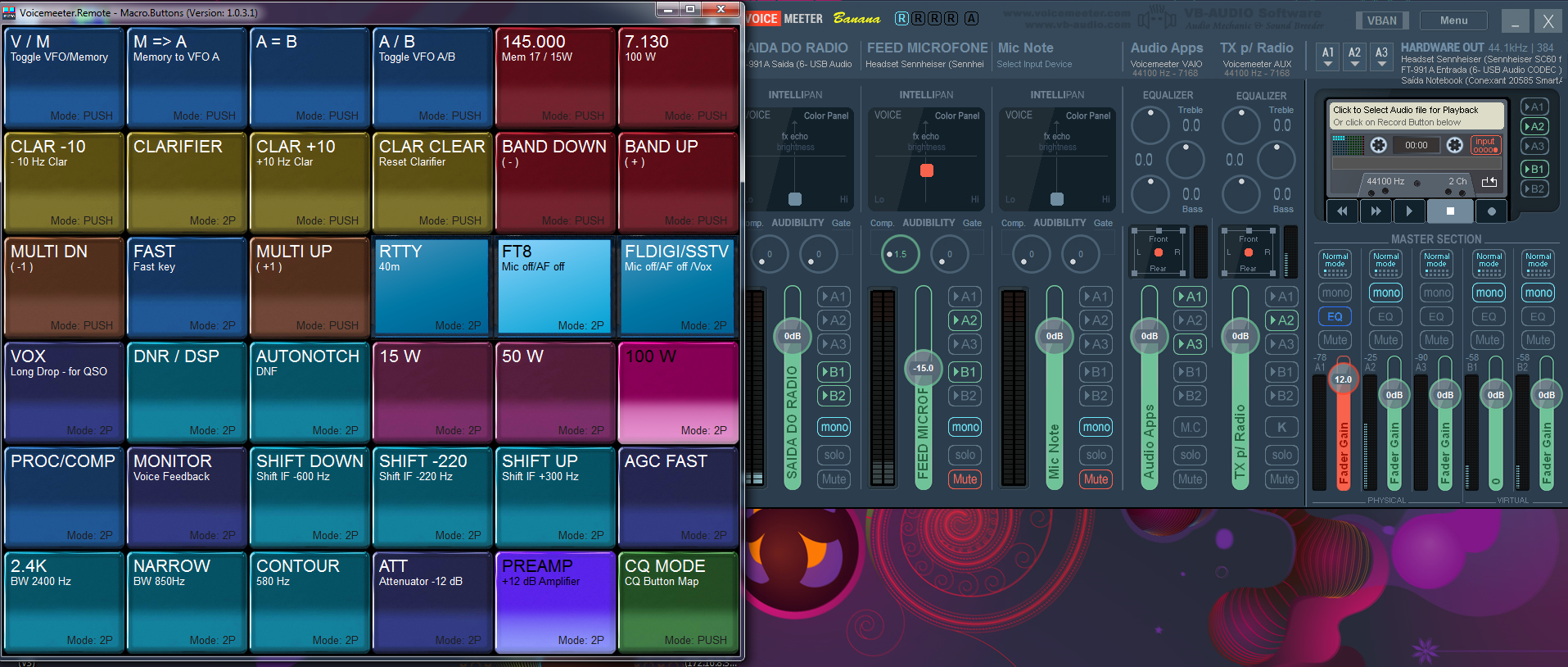Viewport: 1568px width, 667px height.
Task: Switch Normal mode selector on bus A1
Action: pos(1335,263)
